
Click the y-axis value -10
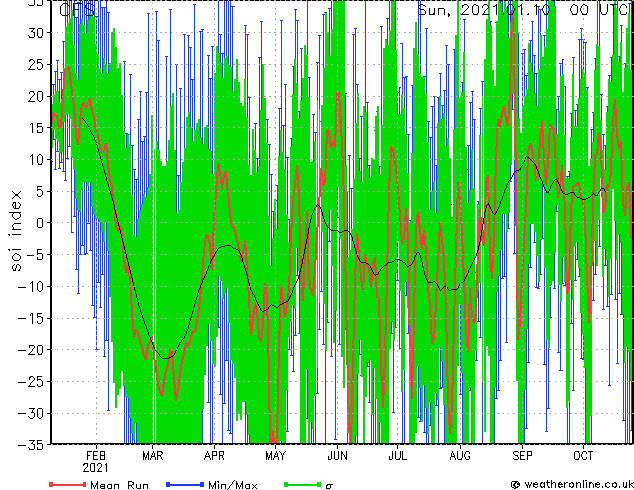(x=31, y=287)
